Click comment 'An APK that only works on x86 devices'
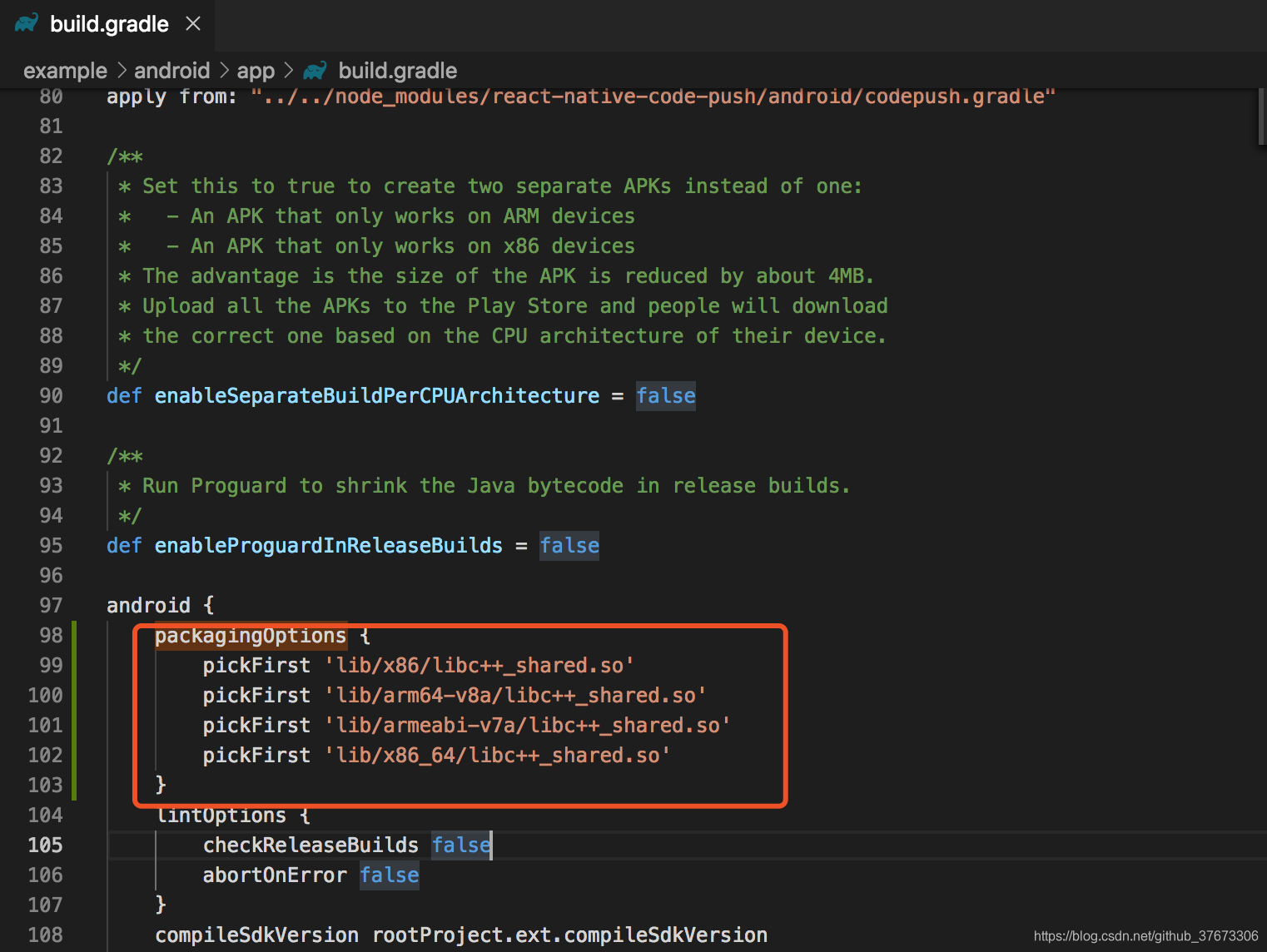 point(413,246)
